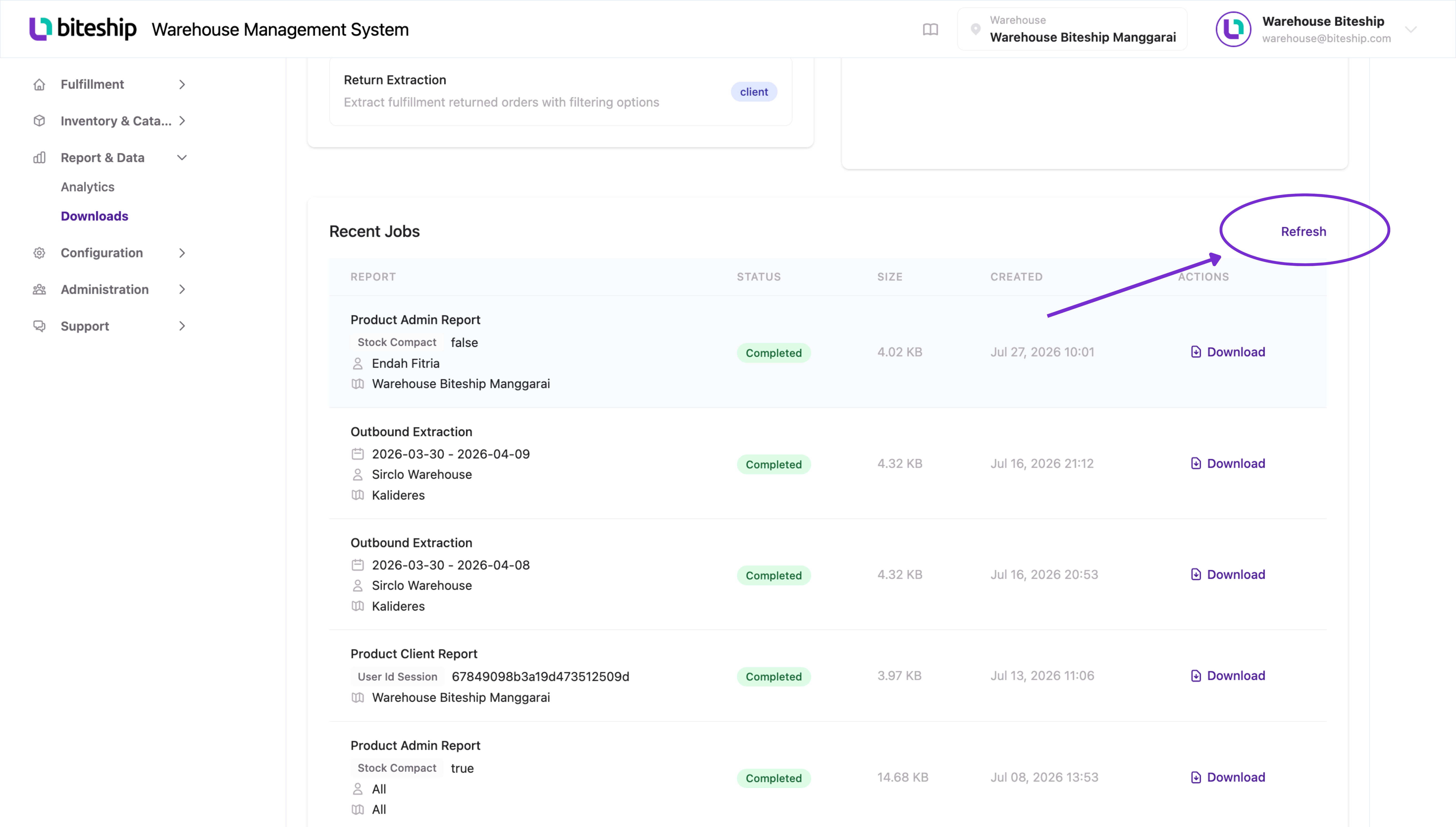
Task: Click user icon beside Sirclo Warehouse in 20:53 job
Action: [x=358, y=586]
